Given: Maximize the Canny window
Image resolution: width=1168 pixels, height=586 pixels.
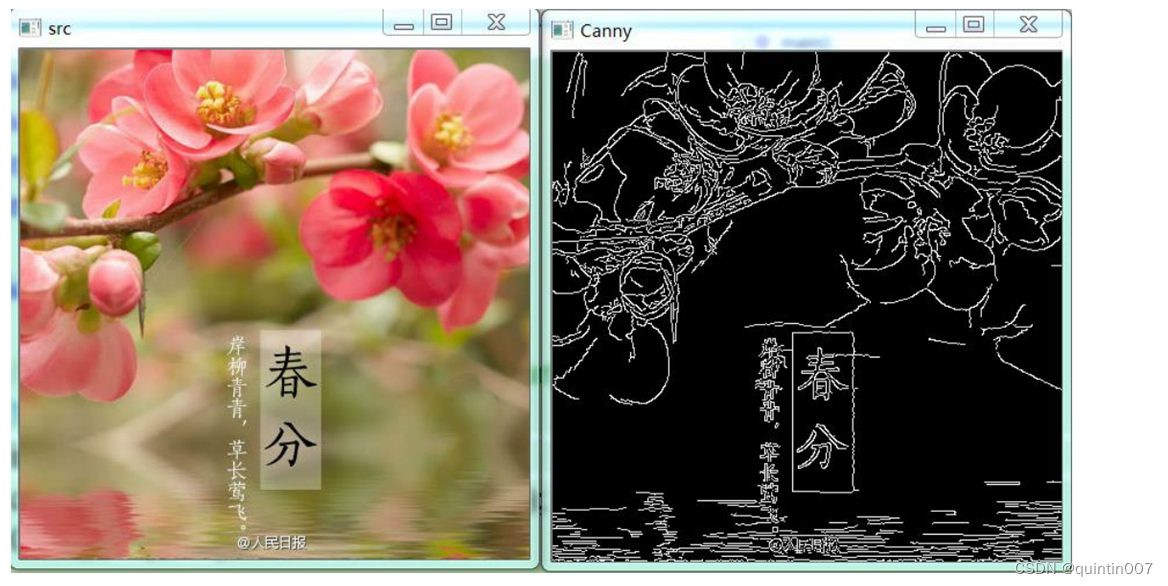Looking at the screenshot, I should [974, 25].
